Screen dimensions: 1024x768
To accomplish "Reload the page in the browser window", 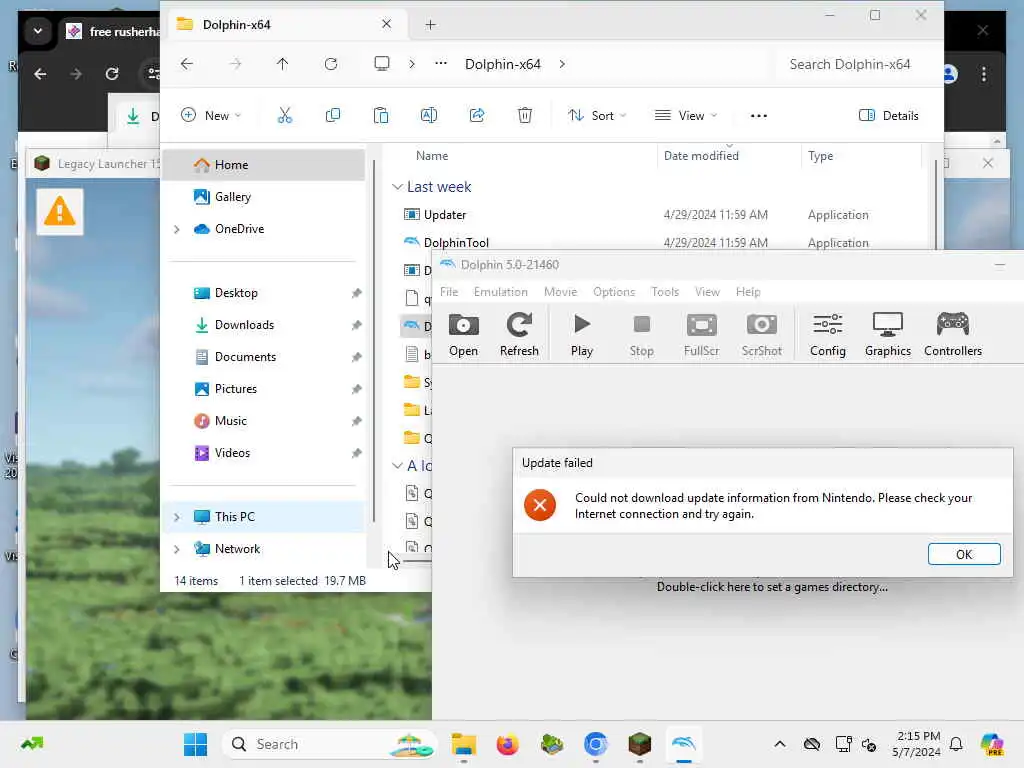I will (112, 74).
